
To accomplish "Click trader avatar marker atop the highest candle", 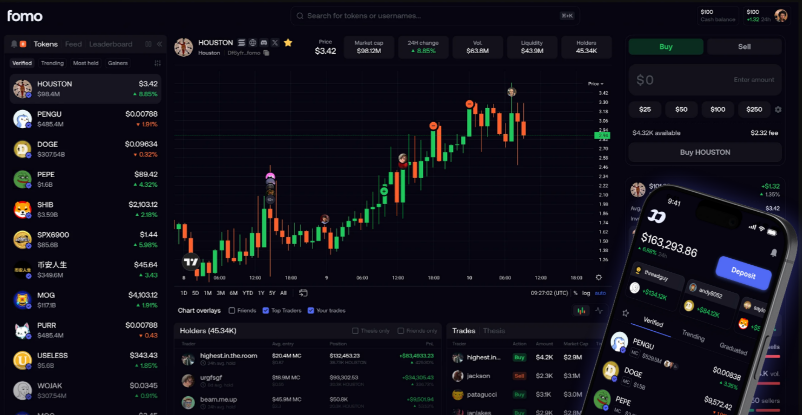I will [511, 92].
